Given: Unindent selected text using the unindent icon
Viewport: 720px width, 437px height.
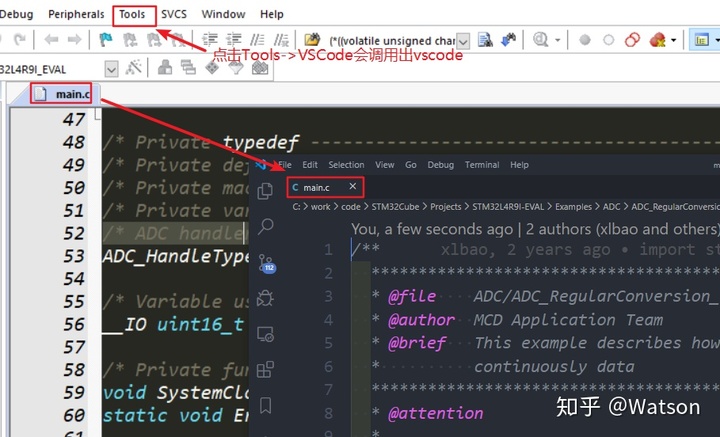Looking at the screenshot, I should pyautogui.click(x=233, y=40).
